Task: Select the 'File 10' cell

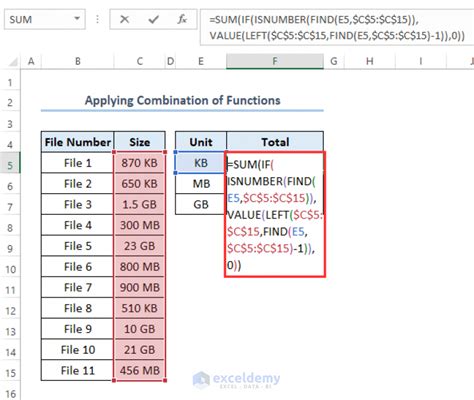Action: tap(78, 350)
